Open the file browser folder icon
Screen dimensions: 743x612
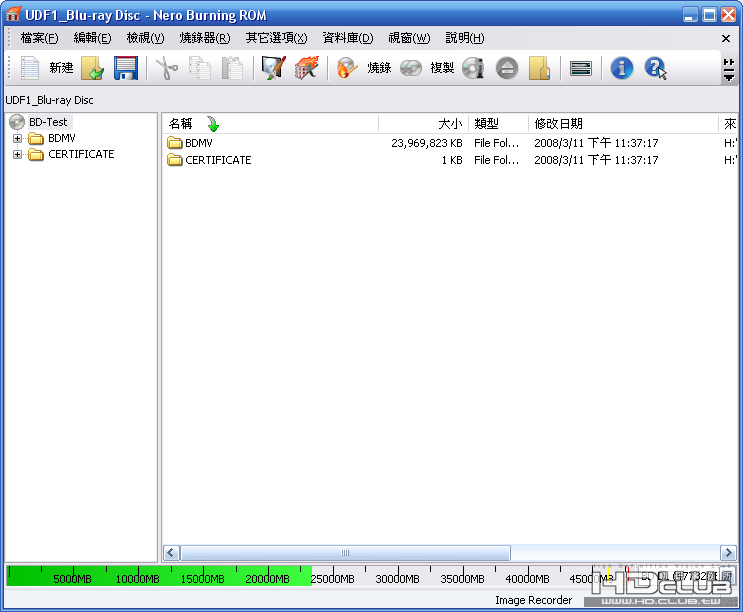pos(539,68)
